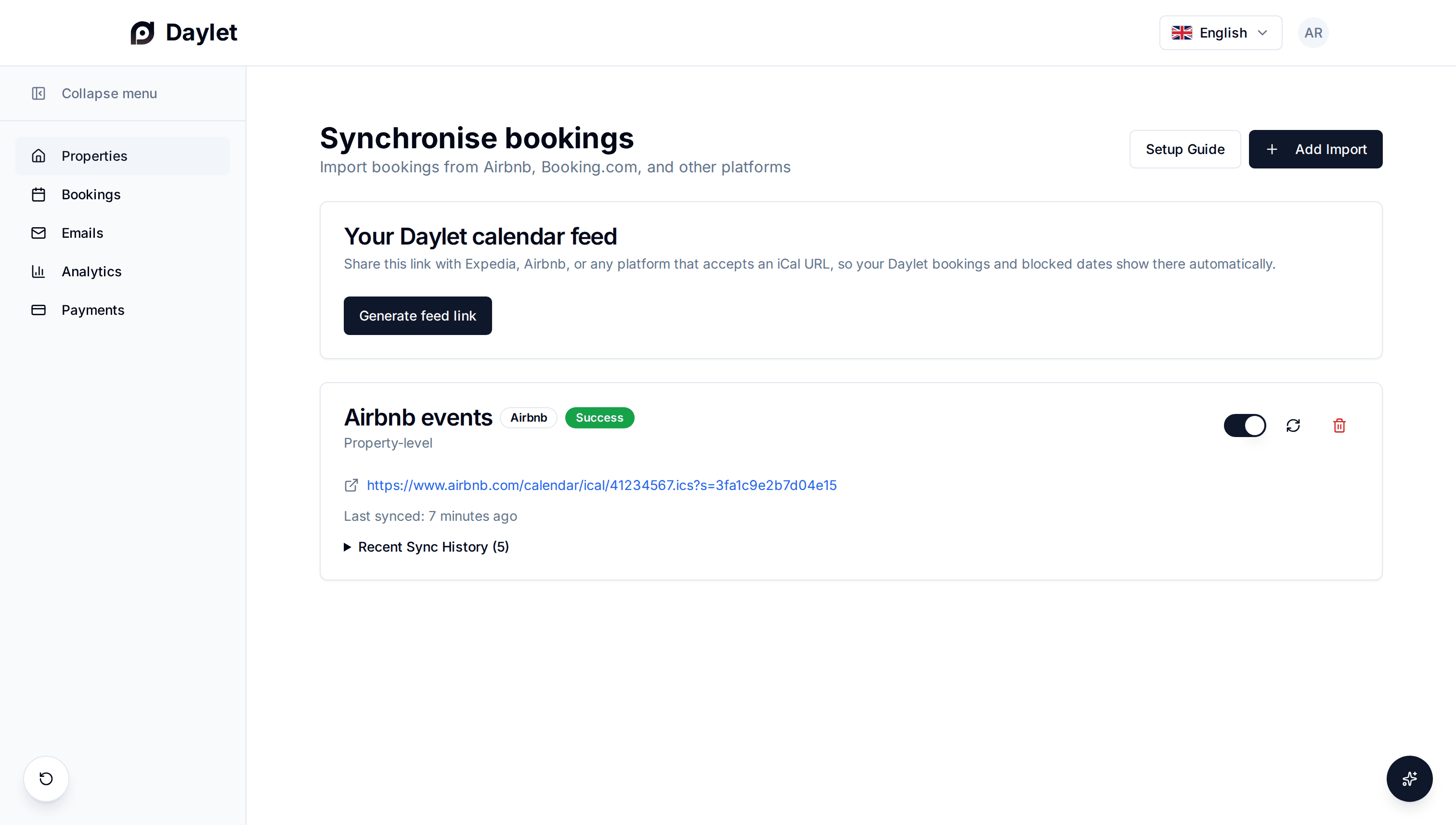
Task: Open the English language dropdown
Action: tap(1221, 33)
